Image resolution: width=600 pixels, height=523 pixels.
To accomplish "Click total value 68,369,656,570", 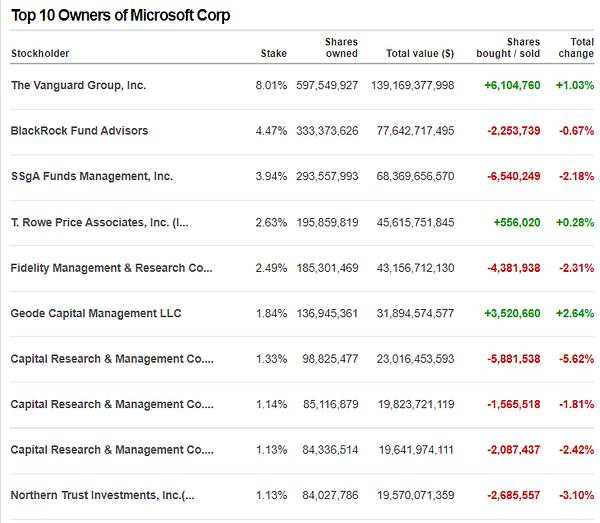I will (x=415, y=176).
